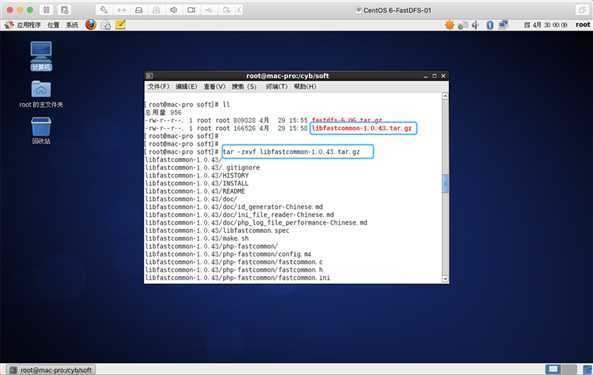Click the root user menu in top panel
The image size is (593, 375).
tap(582, 25)
